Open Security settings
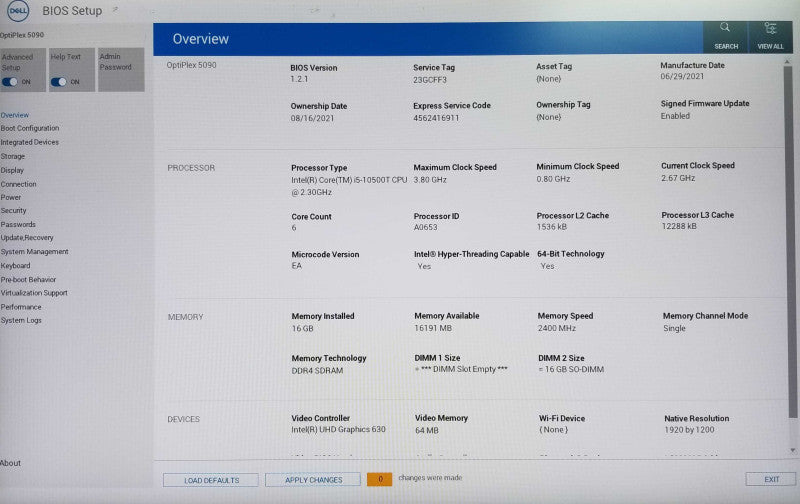 point(13,210)
